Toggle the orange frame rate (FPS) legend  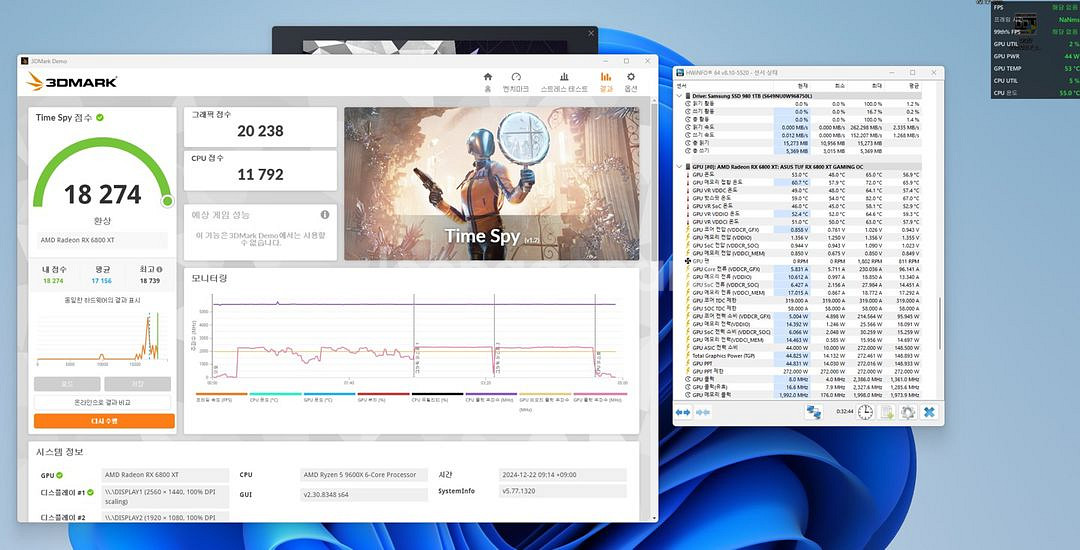[221, 396]
